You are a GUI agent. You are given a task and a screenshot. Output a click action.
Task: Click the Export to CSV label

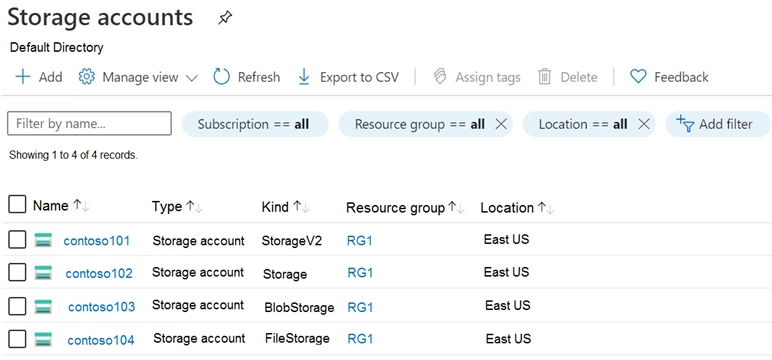tap(359, 77)
